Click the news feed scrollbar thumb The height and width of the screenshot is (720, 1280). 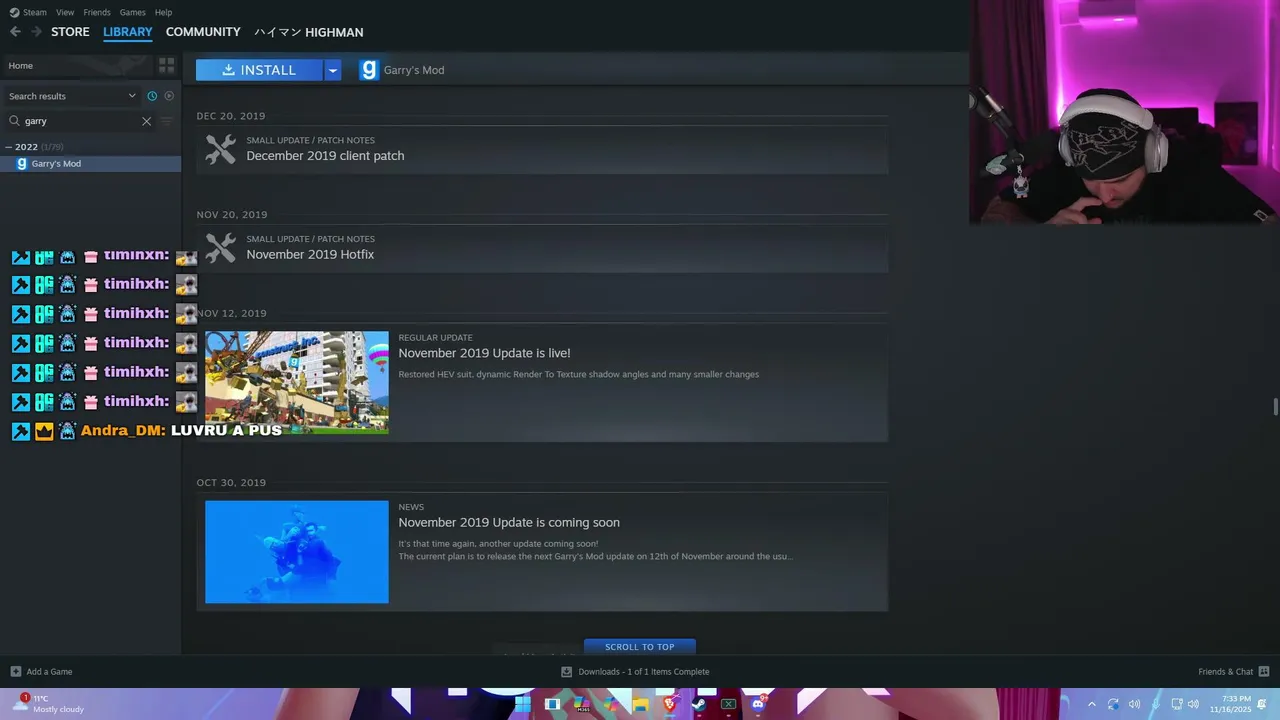tap(1275, 407)
